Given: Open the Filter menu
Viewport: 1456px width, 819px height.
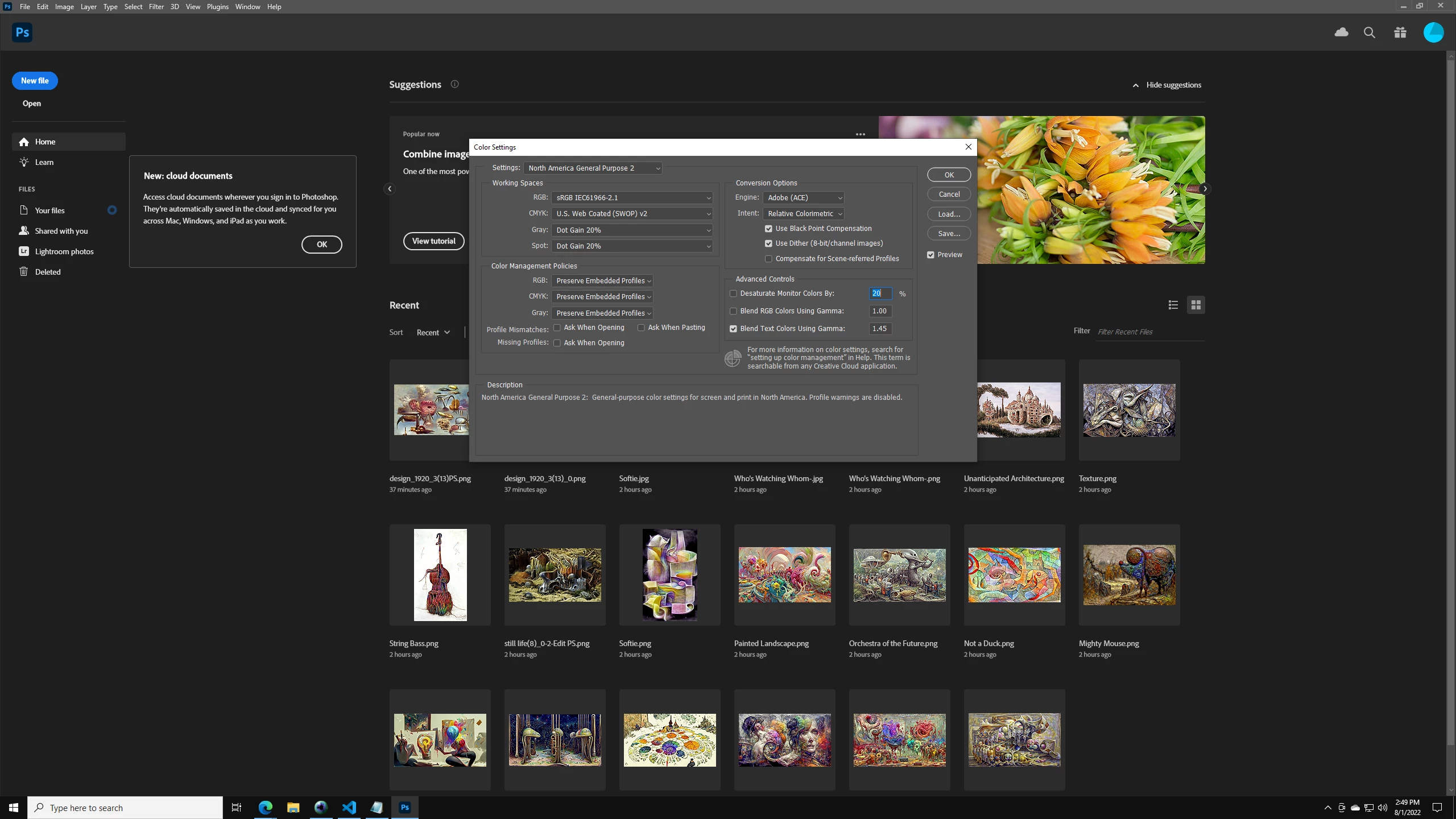Looking at the screenshot, I should click(x=156, y=7).
